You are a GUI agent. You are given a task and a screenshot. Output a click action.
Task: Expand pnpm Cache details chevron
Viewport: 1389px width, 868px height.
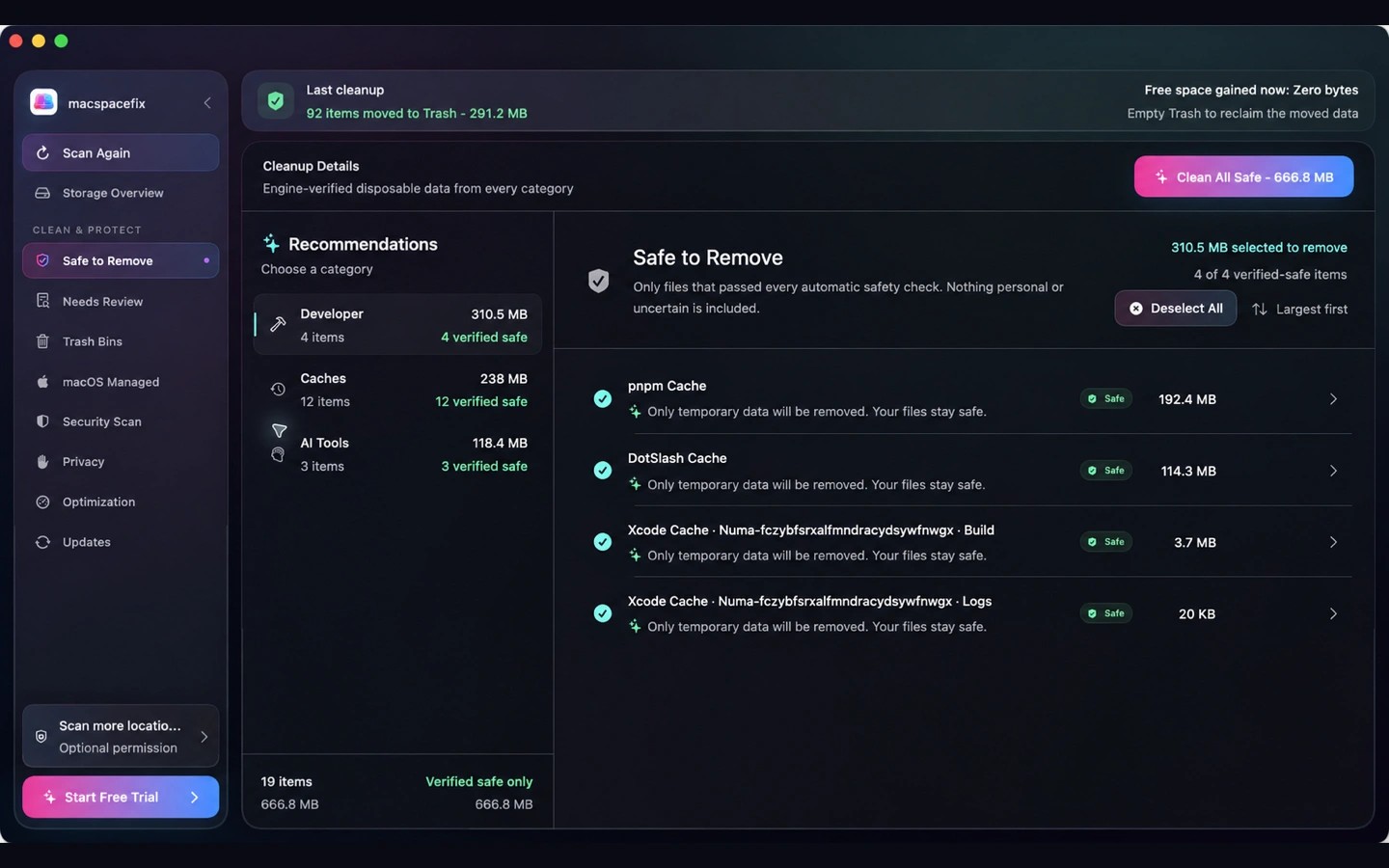(x=1333, y=399)
